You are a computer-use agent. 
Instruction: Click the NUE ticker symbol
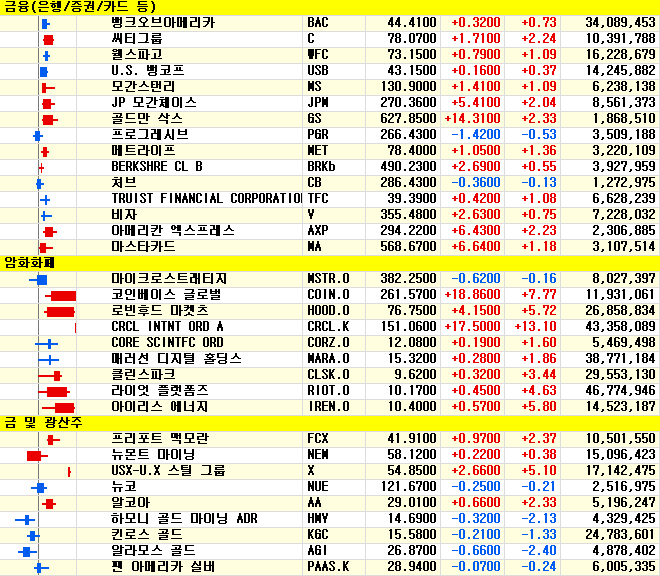(x=317, y=486)
